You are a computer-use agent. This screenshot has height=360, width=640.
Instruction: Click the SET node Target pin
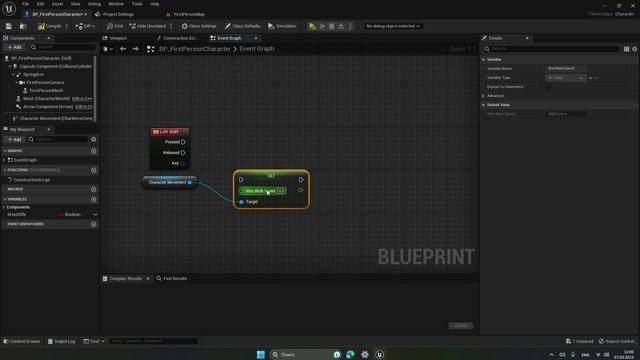pos(242,202)
